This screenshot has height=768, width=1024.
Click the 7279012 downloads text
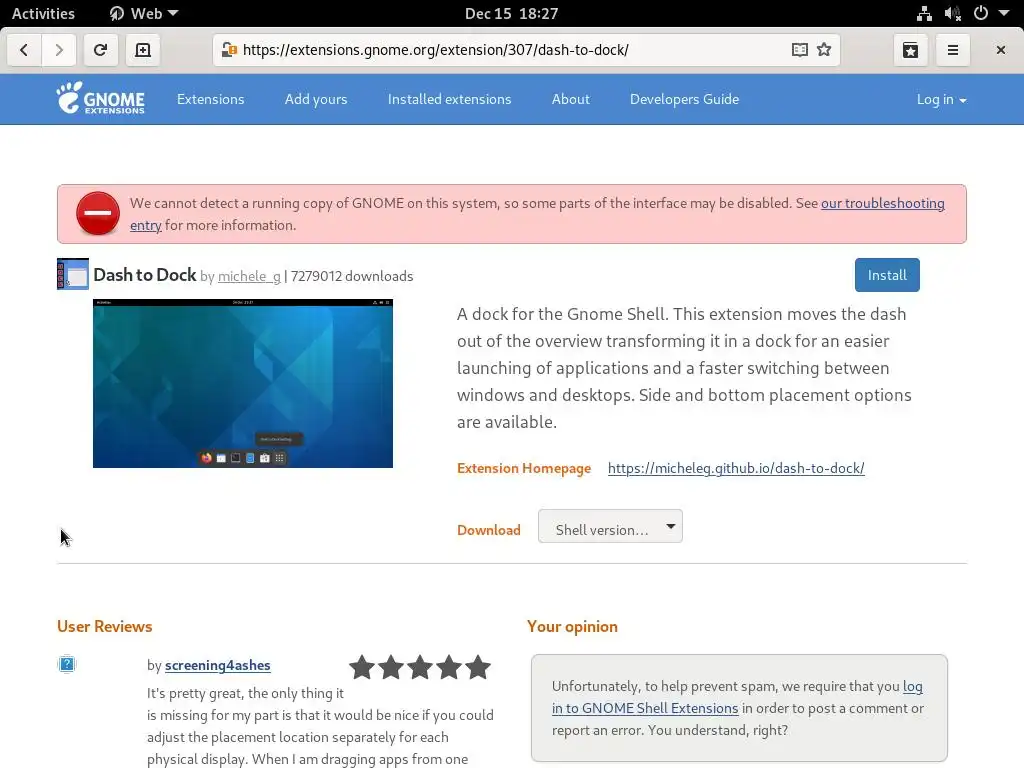(352, 276)
